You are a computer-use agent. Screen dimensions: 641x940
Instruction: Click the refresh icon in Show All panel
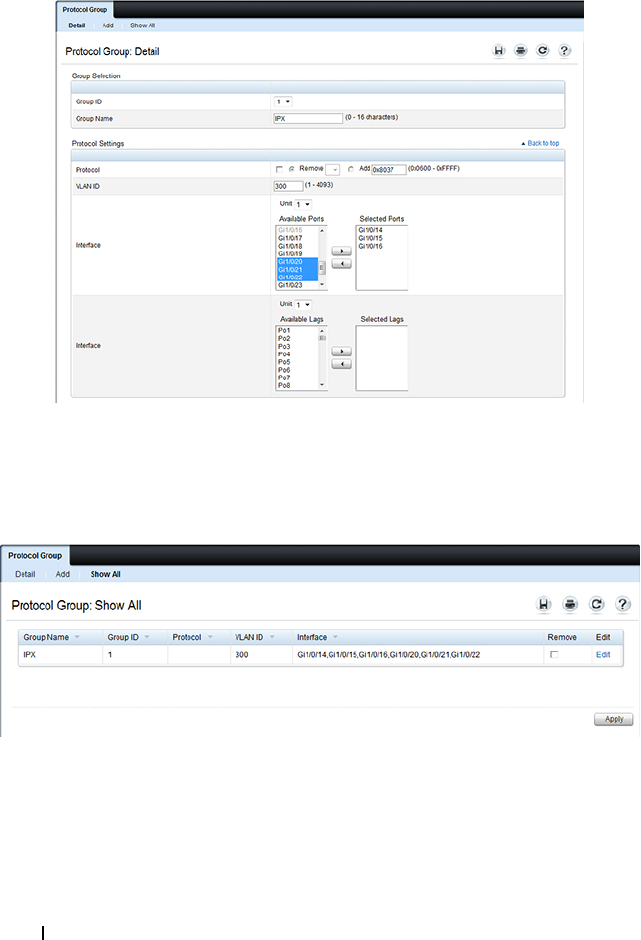(x=597, y=604)
